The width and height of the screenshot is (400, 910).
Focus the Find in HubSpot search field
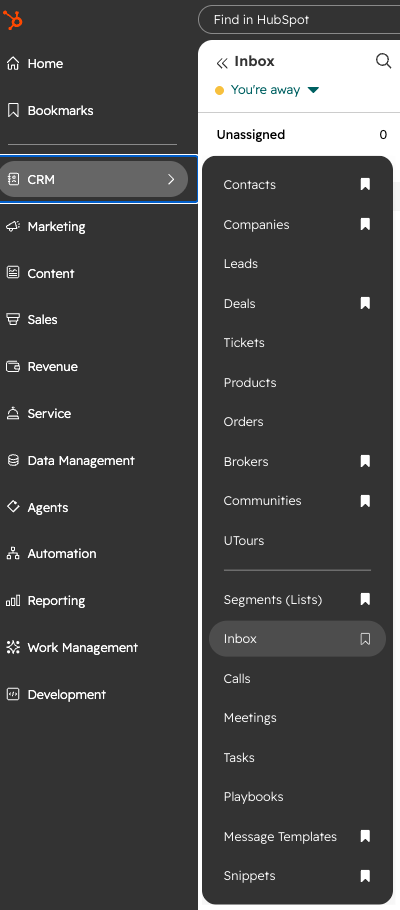coord(299,20)
